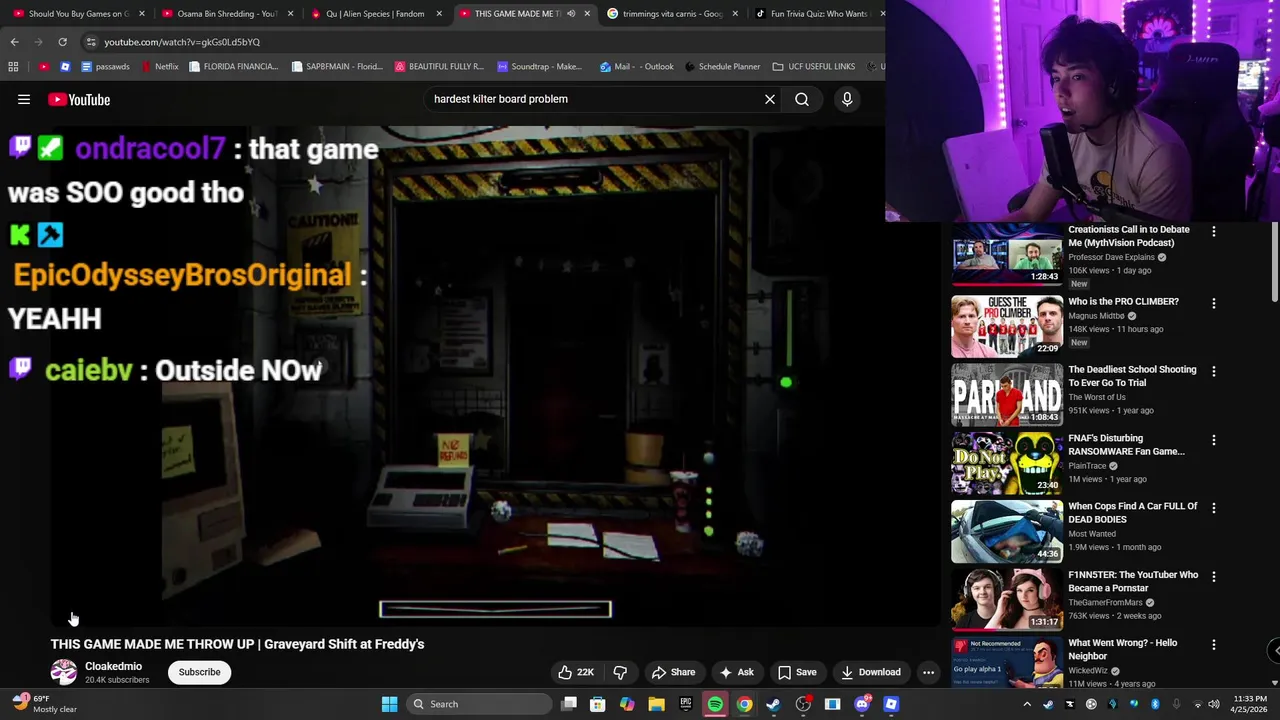
Task: Share the video
Action: [673, 672]
